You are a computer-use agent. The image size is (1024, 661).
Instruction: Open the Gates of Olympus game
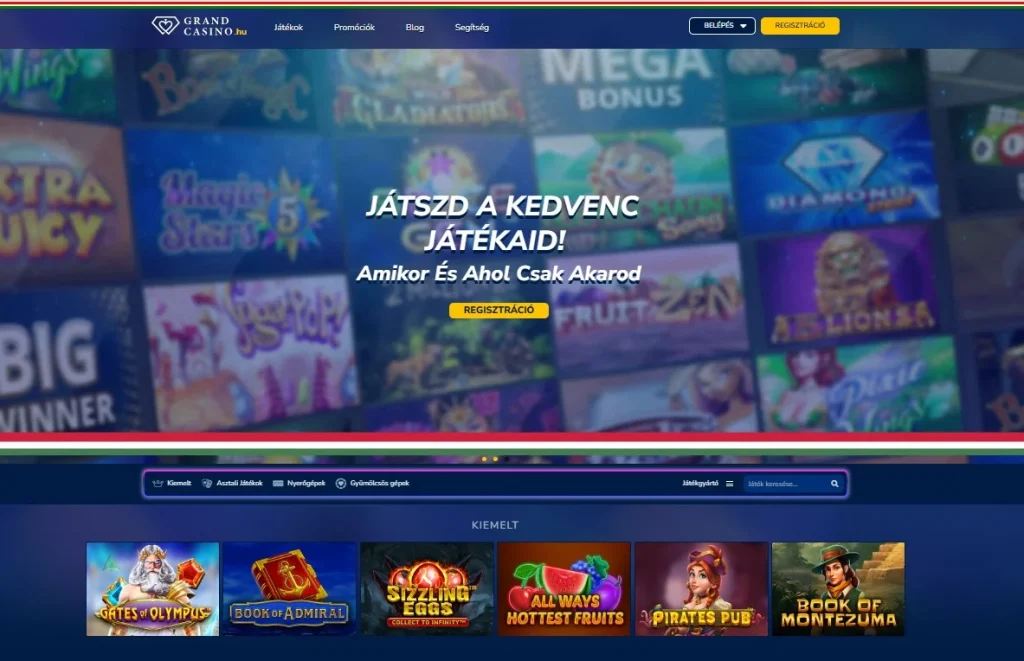pos(153,589)
